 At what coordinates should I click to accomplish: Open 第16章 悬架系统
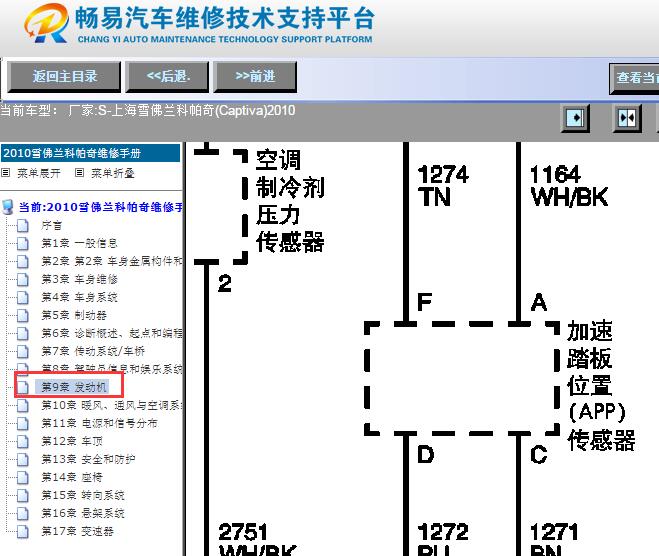(x=83, y=513)
